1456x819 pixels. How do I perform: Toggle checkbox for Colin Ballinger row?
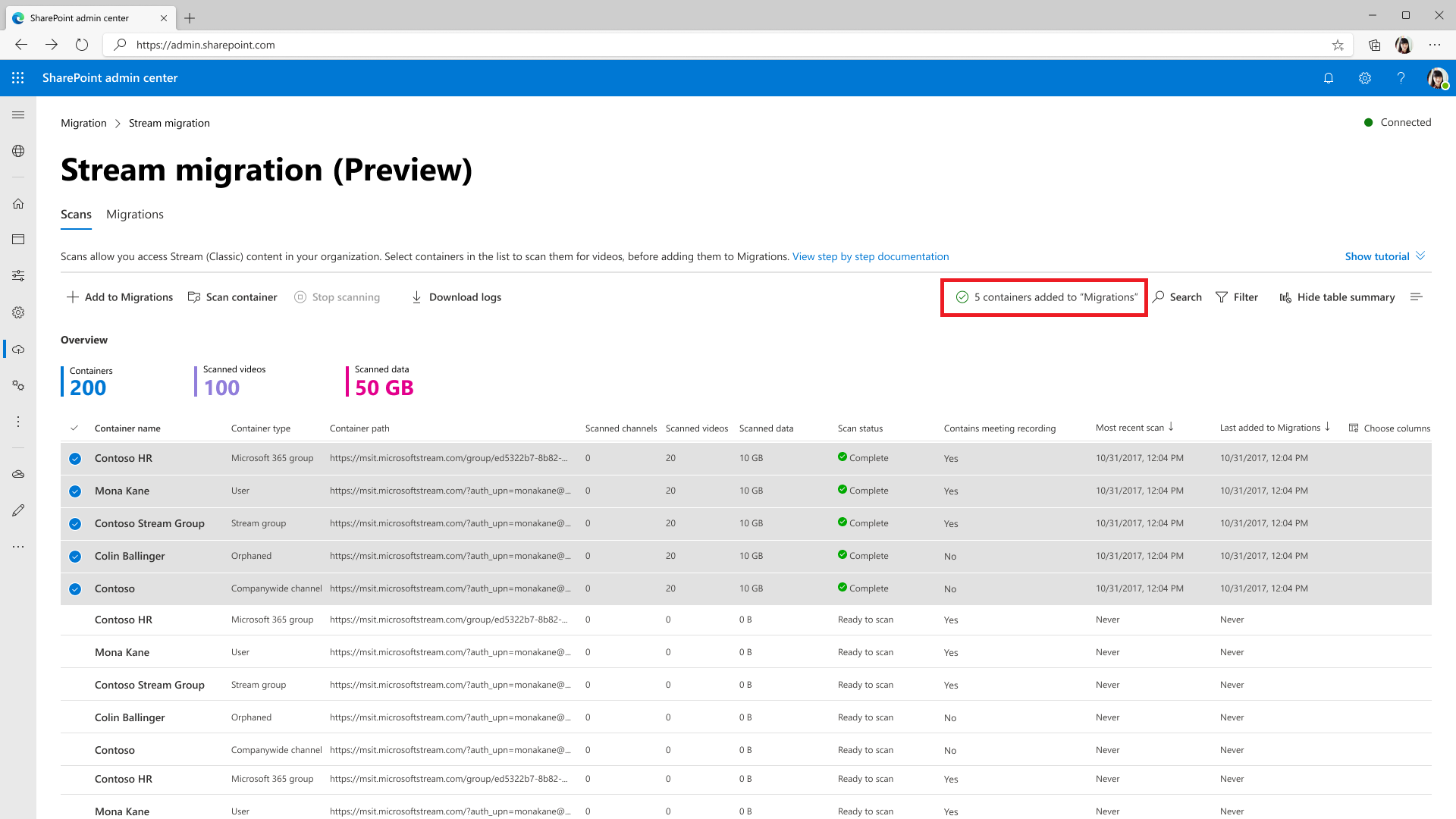(75, 555)
